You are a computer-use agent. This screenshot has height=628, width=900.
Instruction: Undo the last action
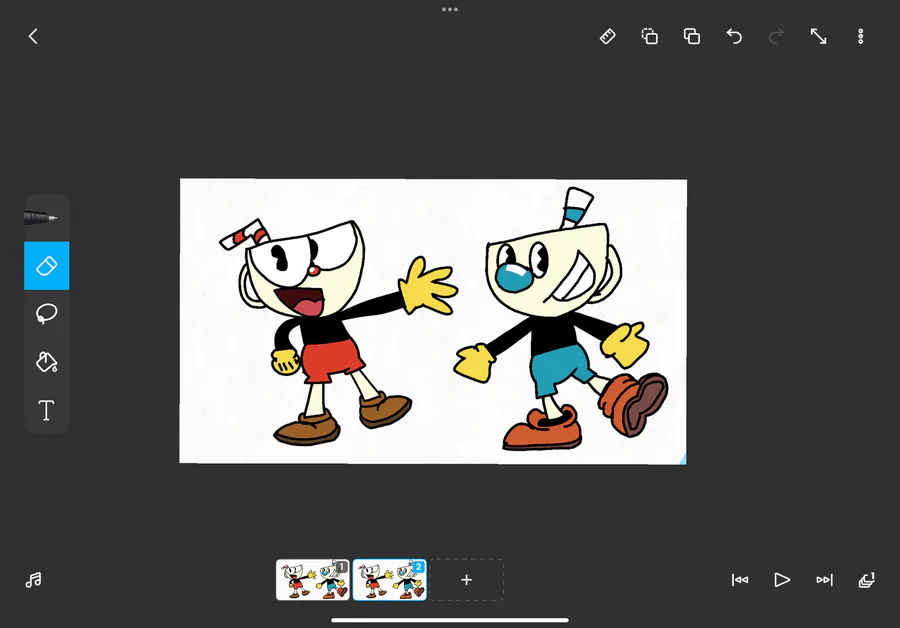click(x=734, y=37)
